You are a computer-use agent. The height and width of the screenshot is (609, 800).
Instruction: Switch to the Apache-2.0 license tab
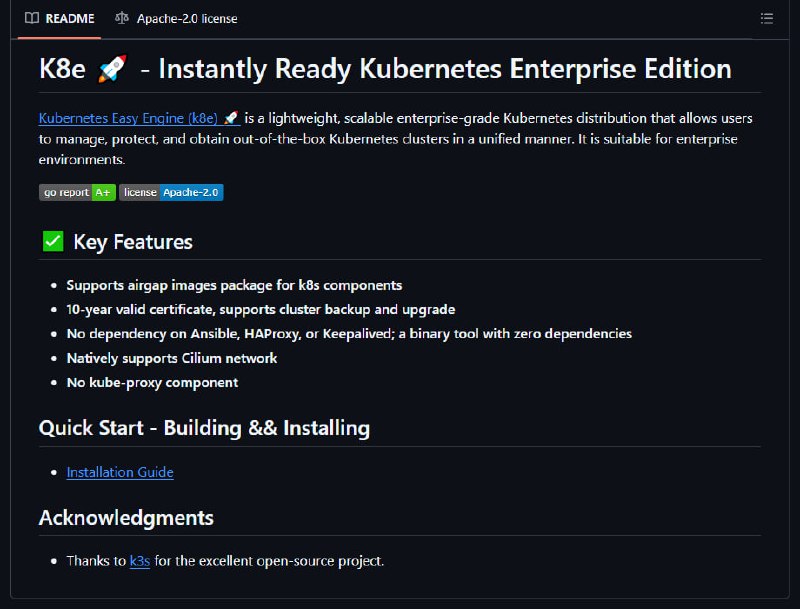point(176,19)
